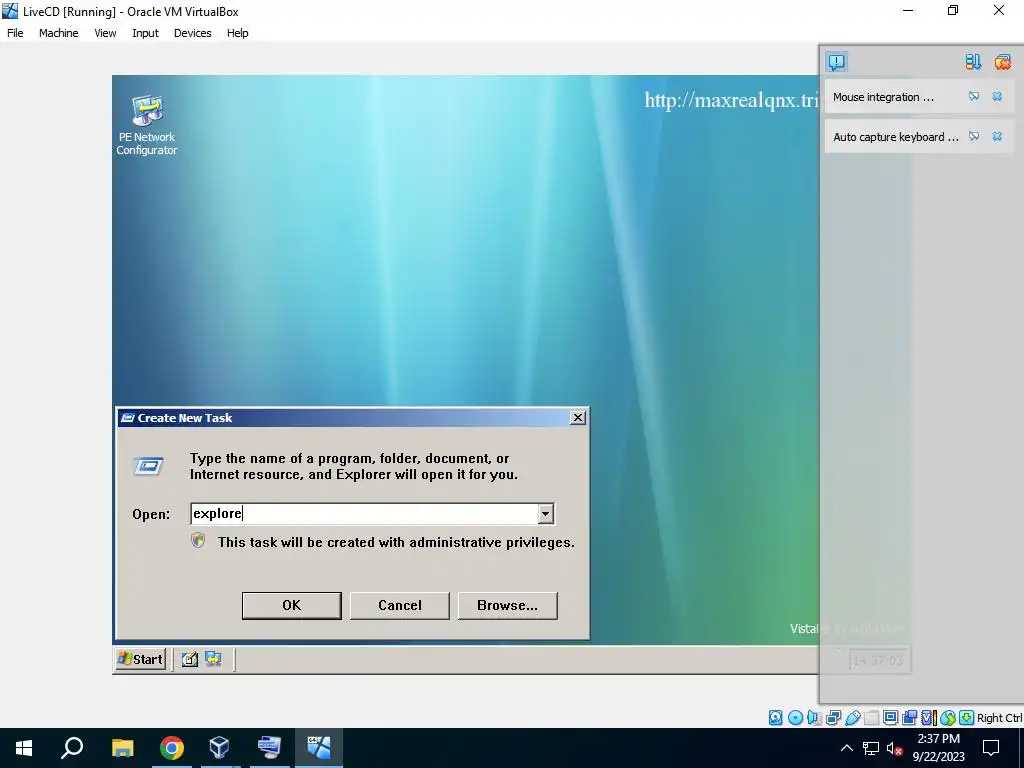
Task: Open the Input menu
Action: click(145, 33)
